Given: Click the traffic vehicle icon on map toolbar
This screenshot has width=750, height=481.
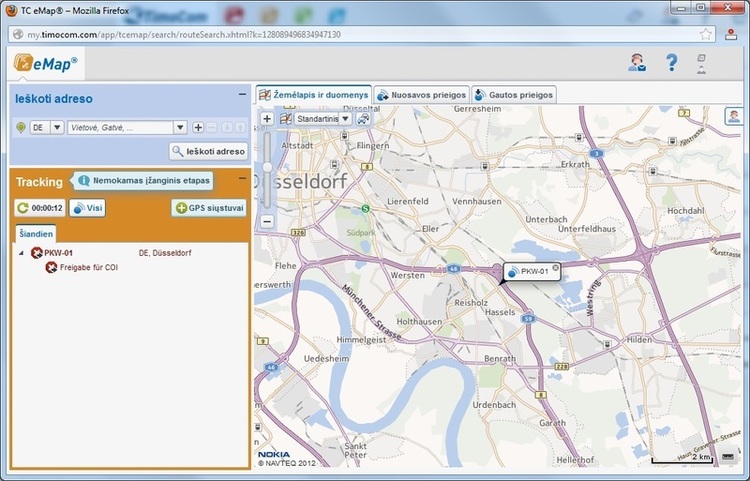Looking at the screenshot, I should pos(362,118).
